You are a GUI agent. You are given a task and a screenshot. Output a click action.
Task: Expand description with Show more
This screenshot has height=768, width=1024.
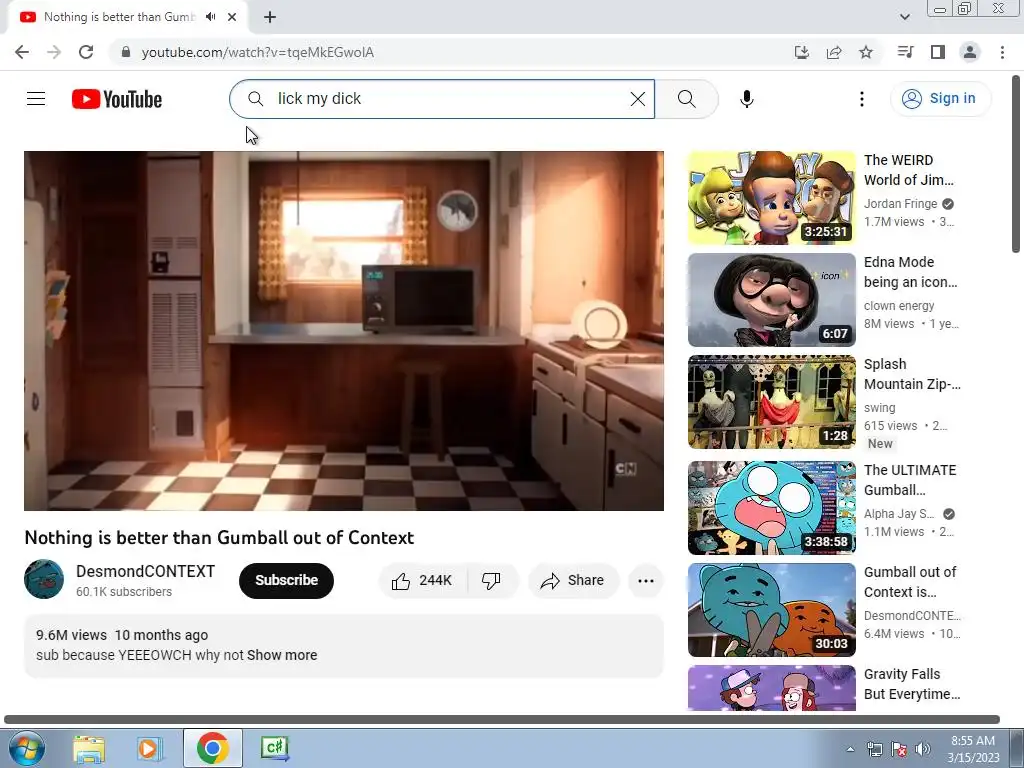click(282, 655)
